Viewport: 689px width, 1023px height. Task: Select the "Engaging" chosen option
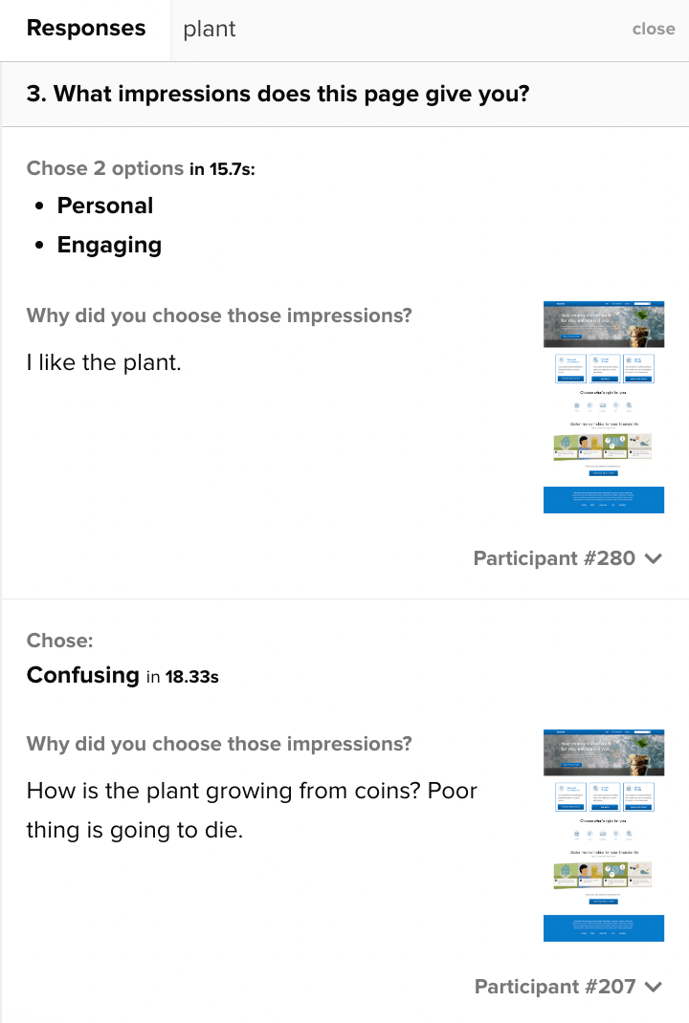(x=109, y=245)
